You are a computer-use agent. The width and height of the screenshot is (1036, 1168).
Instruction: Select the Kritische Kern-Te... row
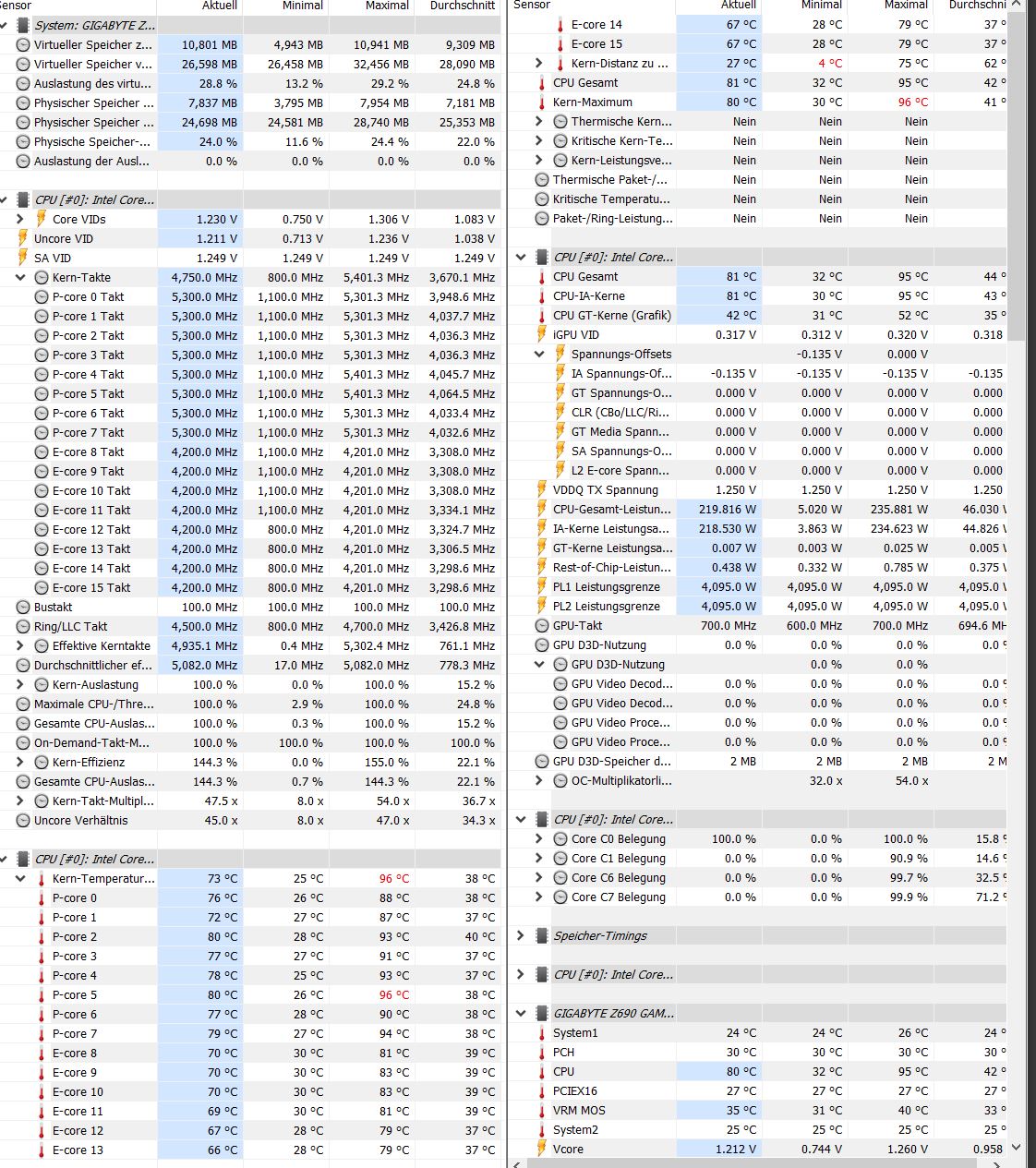[x=758, y=140]
